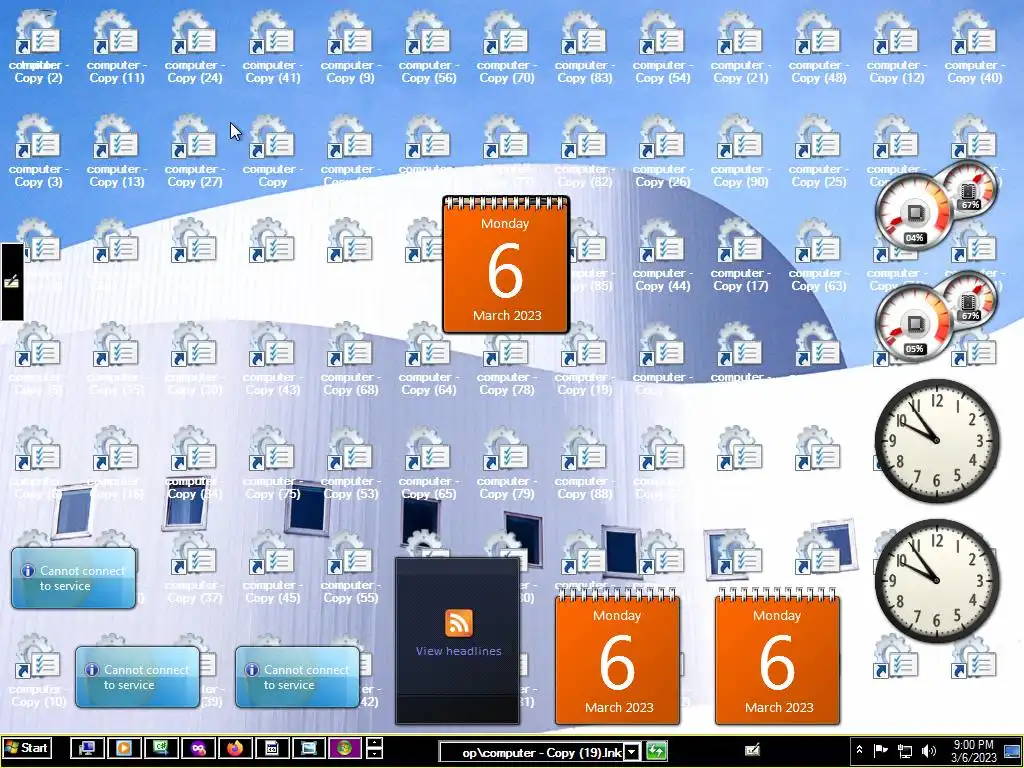Select the computer - Copy (75) shortcut
The width and height of the screenshot is (1024, 768).
click(272, 464)
